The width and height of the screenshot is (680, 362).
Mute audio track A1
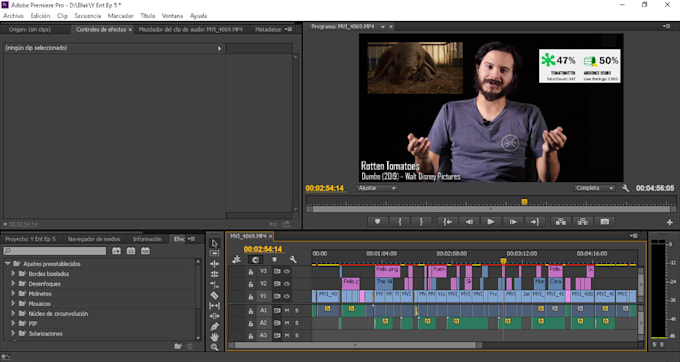287,310
